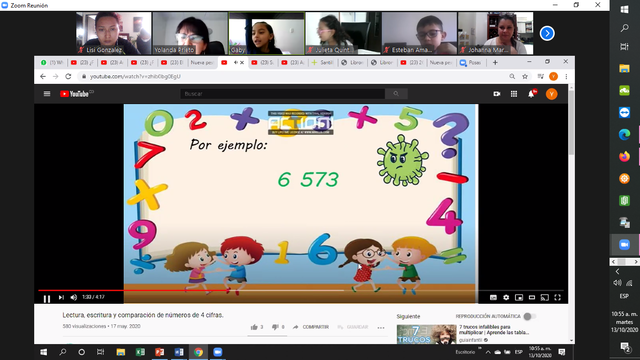Bookmark page with star icon

pos(525,76)
